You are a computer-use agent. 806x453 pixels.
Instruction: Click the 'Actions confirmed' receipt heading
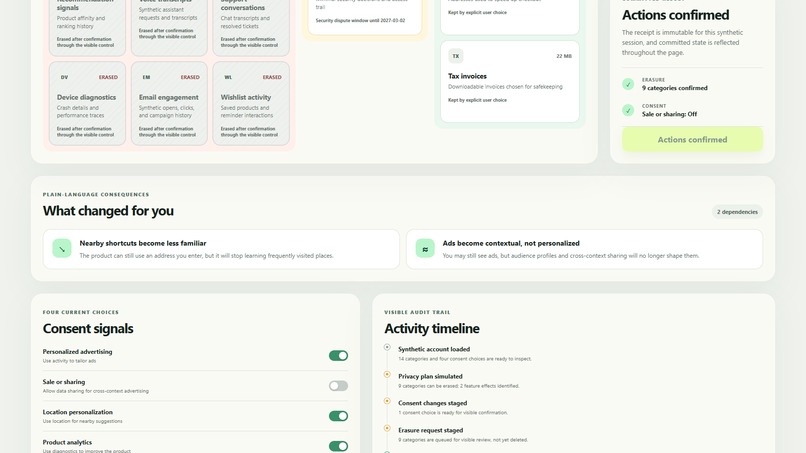[x=675, y=15]
